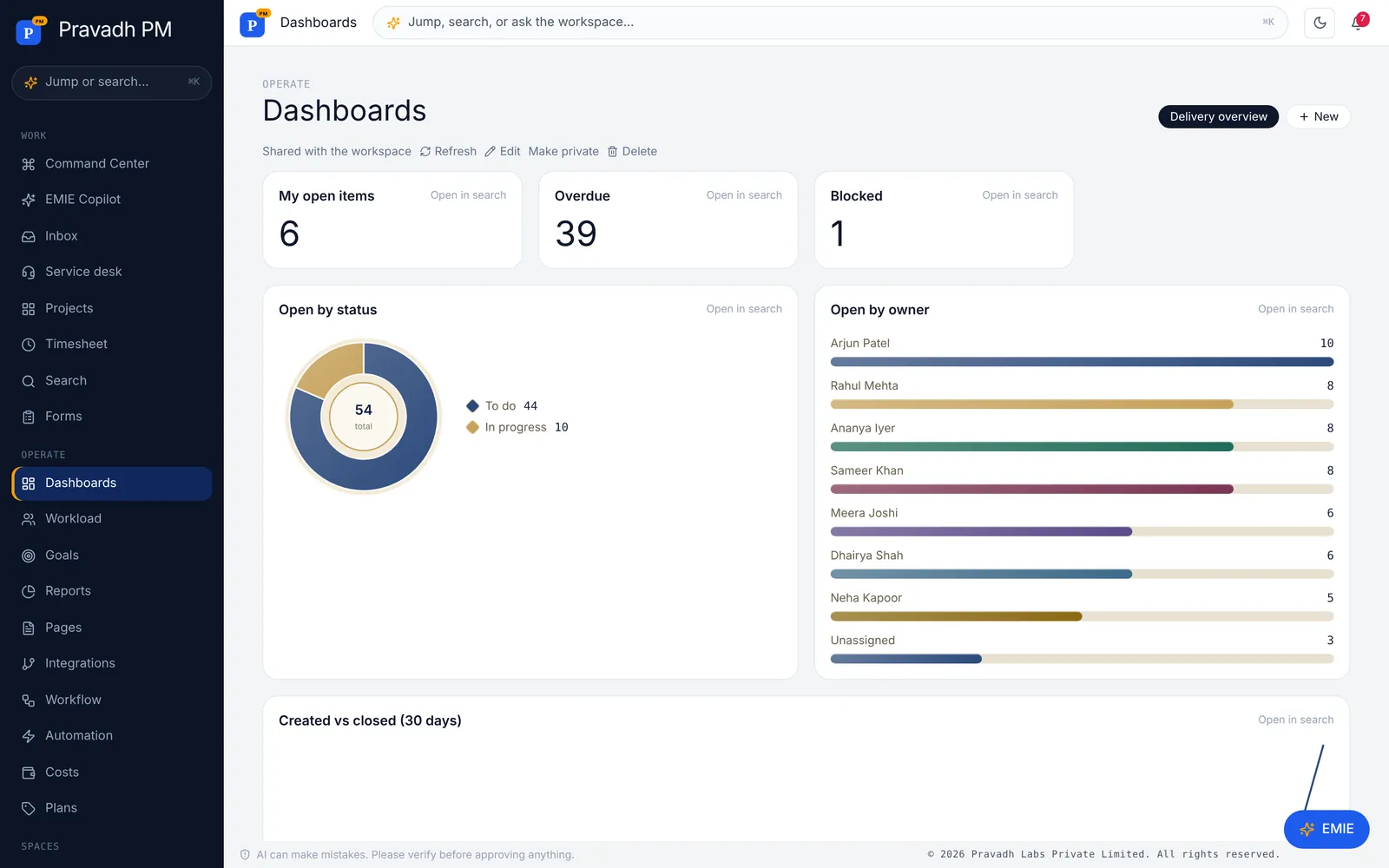This screenshot has height=868, width=1389.
Task: Click the Integrations branch icon
Action: tap(29, 664)
